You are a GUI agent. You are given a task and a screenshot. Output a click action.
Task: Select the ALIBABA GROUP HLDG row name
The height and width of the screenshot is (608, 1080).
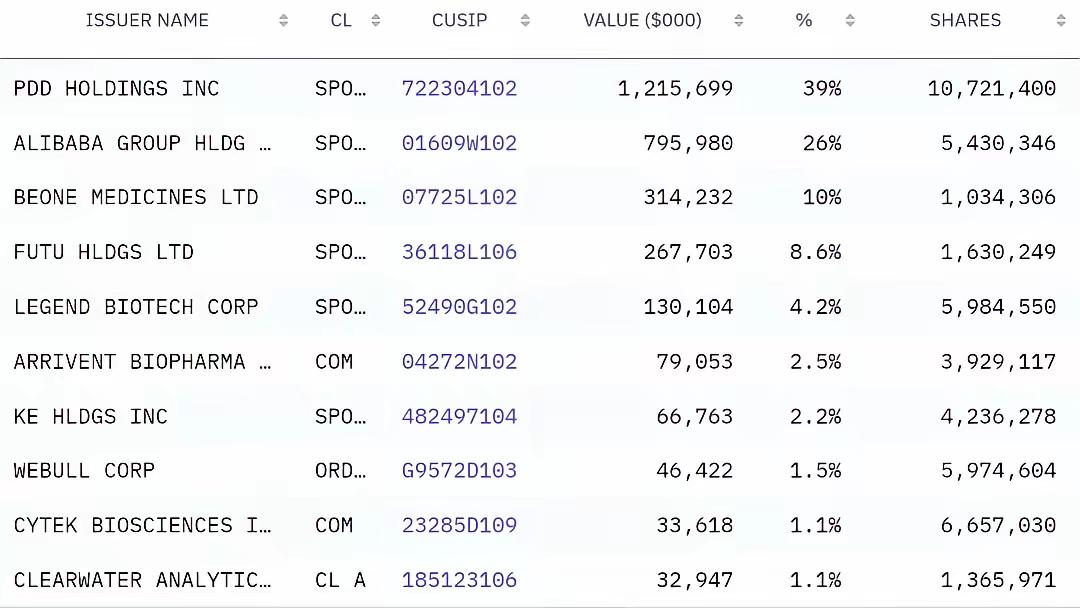coord(143,143)
